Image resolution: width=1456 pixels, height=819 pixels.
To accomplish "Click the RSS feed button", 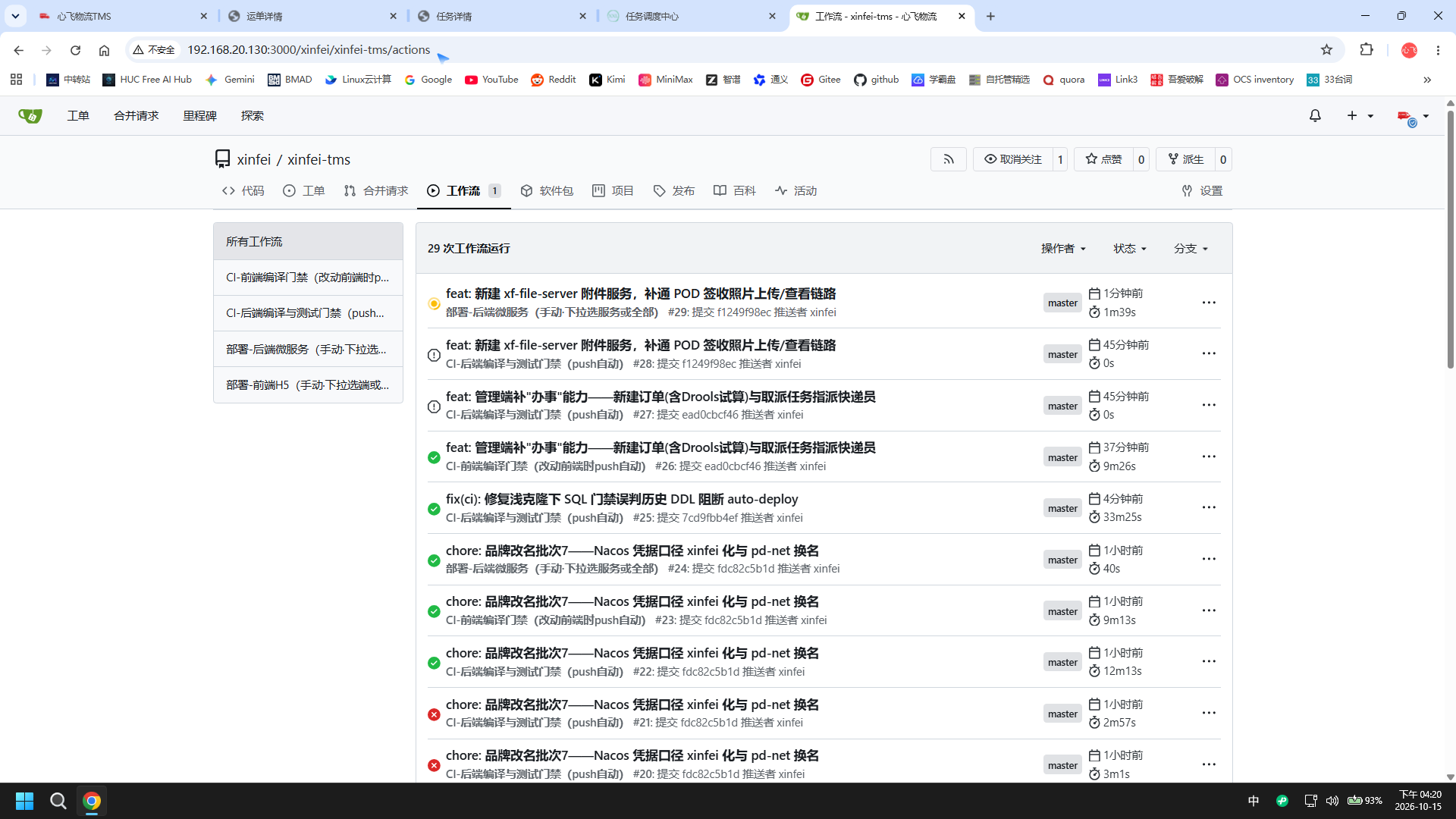I will [x=949, y=159].
